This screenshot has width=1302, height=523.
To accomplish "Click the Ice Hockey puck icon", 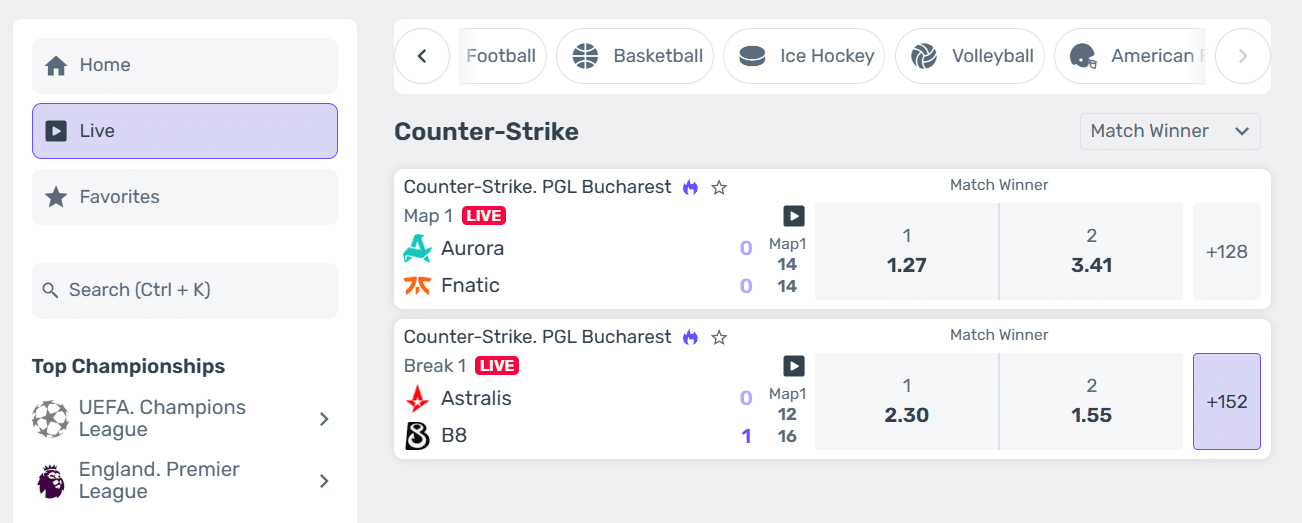I will (x=752, y=57).
